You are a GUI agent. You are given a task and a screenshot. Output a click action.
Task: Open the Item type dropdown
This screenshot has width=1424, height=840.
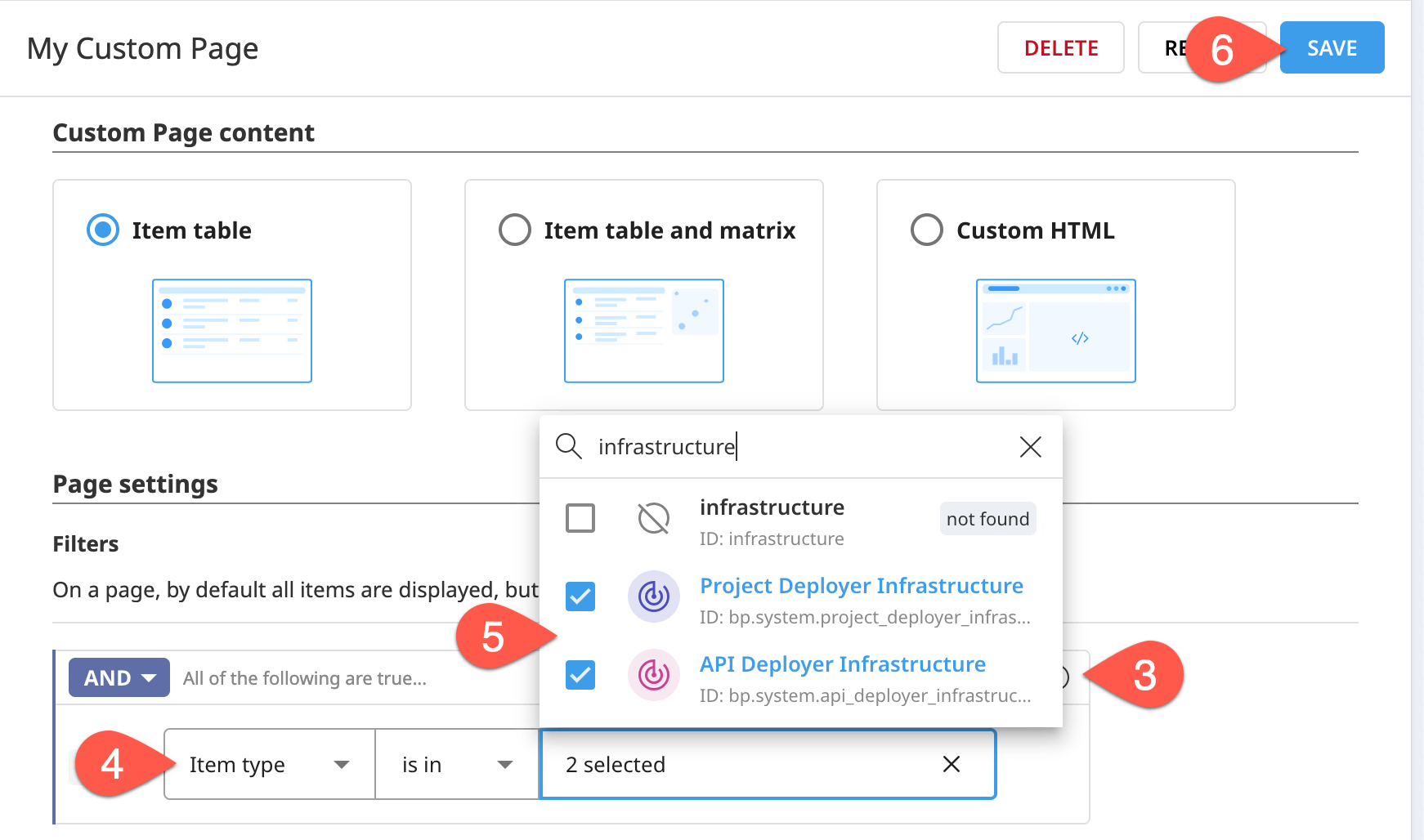(268, 764)
